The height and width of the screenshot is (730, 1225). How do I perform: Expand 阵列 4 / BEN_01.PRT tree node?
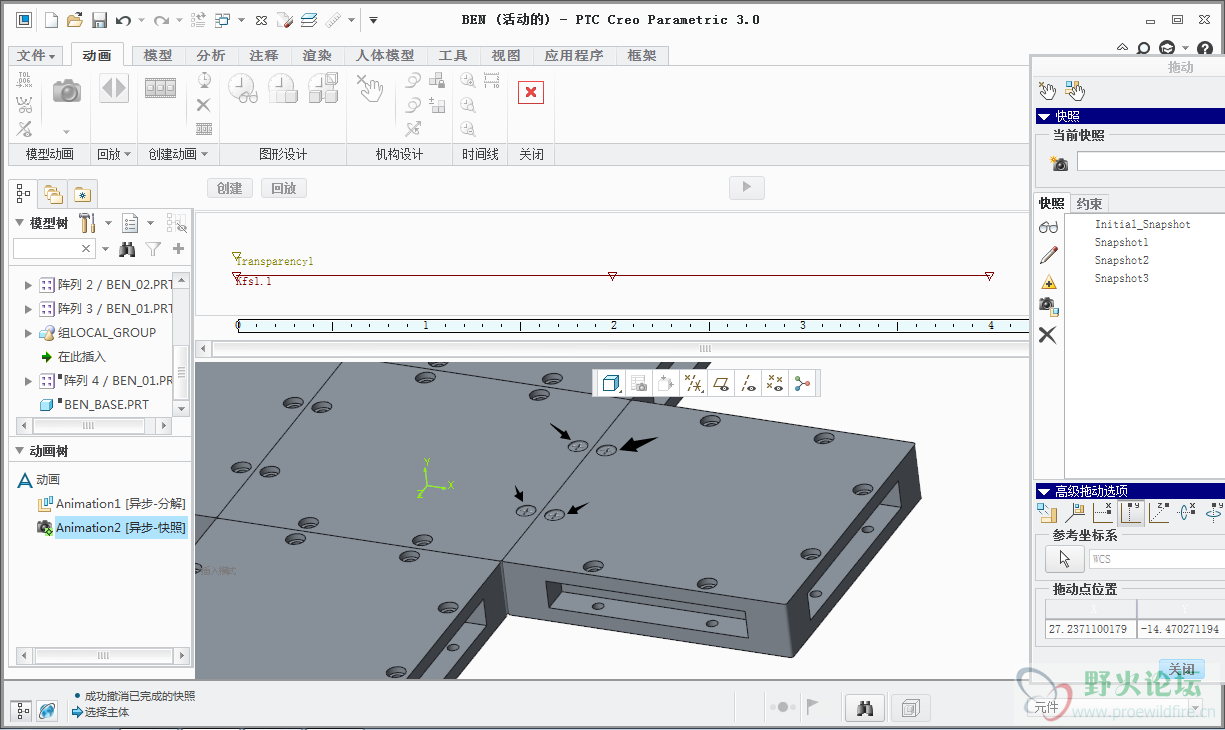point(28,381)
